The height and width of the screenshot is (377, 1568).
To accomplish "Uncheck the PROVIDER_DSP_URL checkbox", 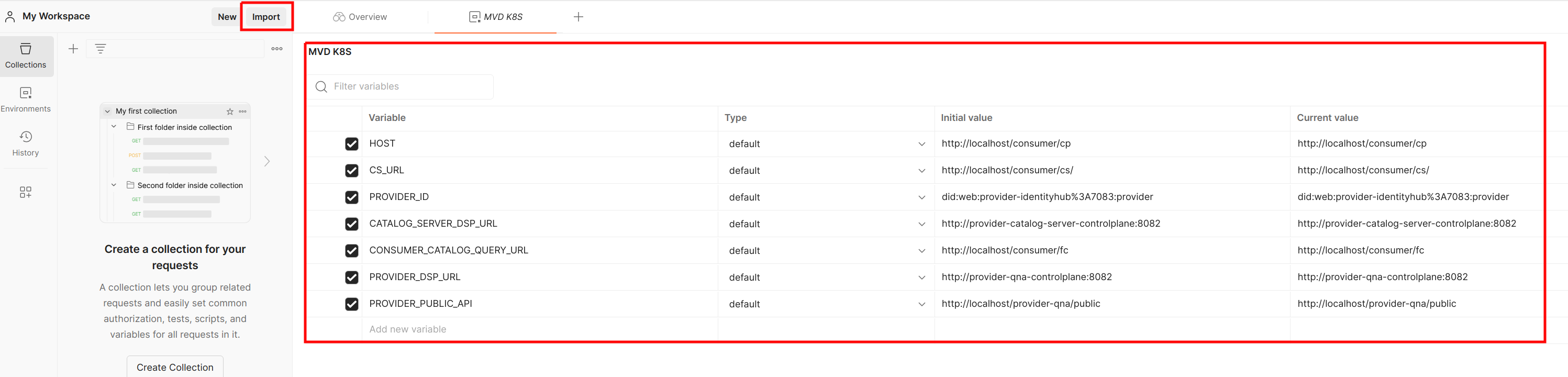I will [x=352, y=277].
